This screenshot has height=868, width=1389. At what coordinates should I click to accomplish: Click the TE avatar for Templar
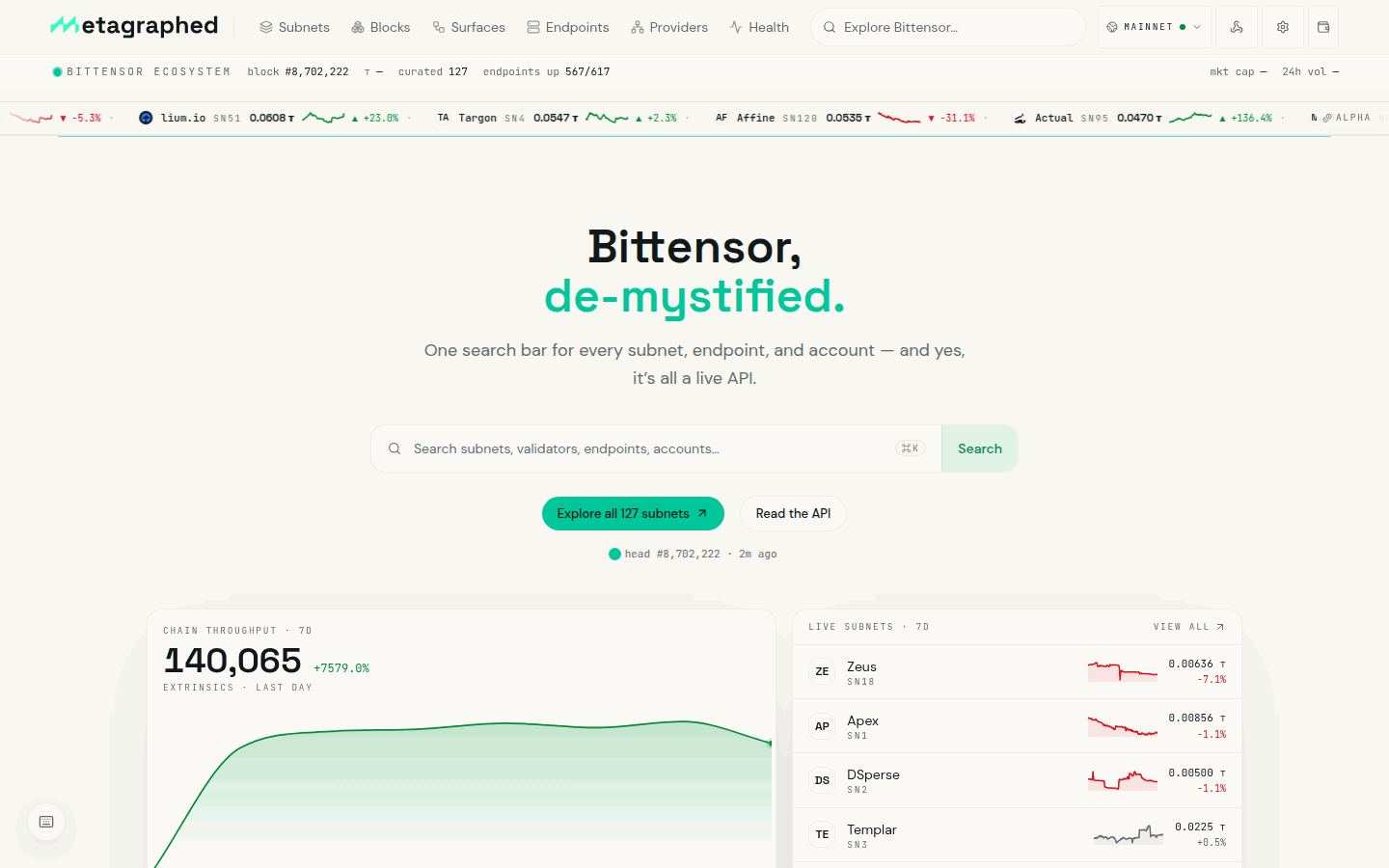tap(822, 834)
